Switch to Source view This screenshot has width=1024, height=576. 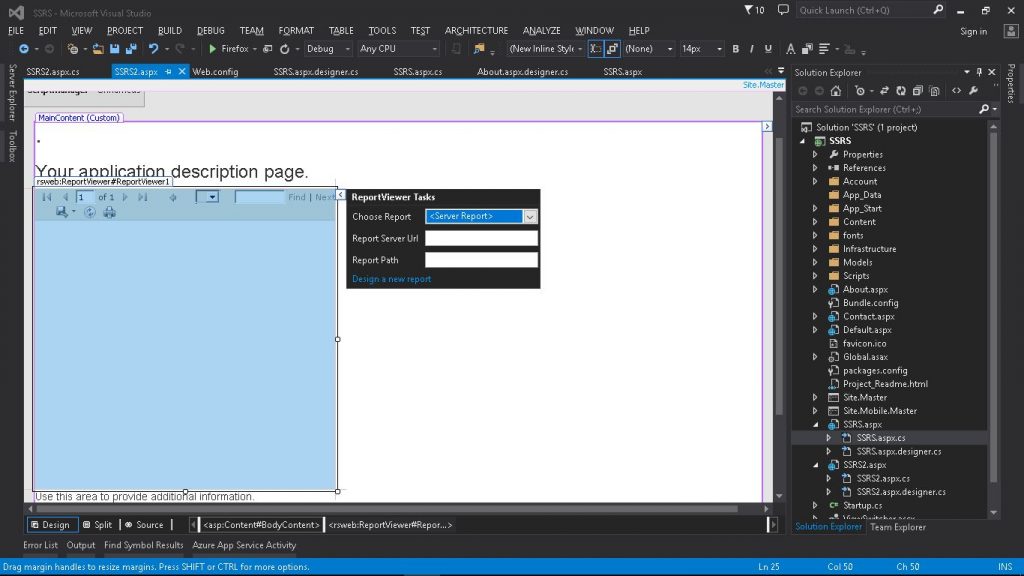pos(144,524)
